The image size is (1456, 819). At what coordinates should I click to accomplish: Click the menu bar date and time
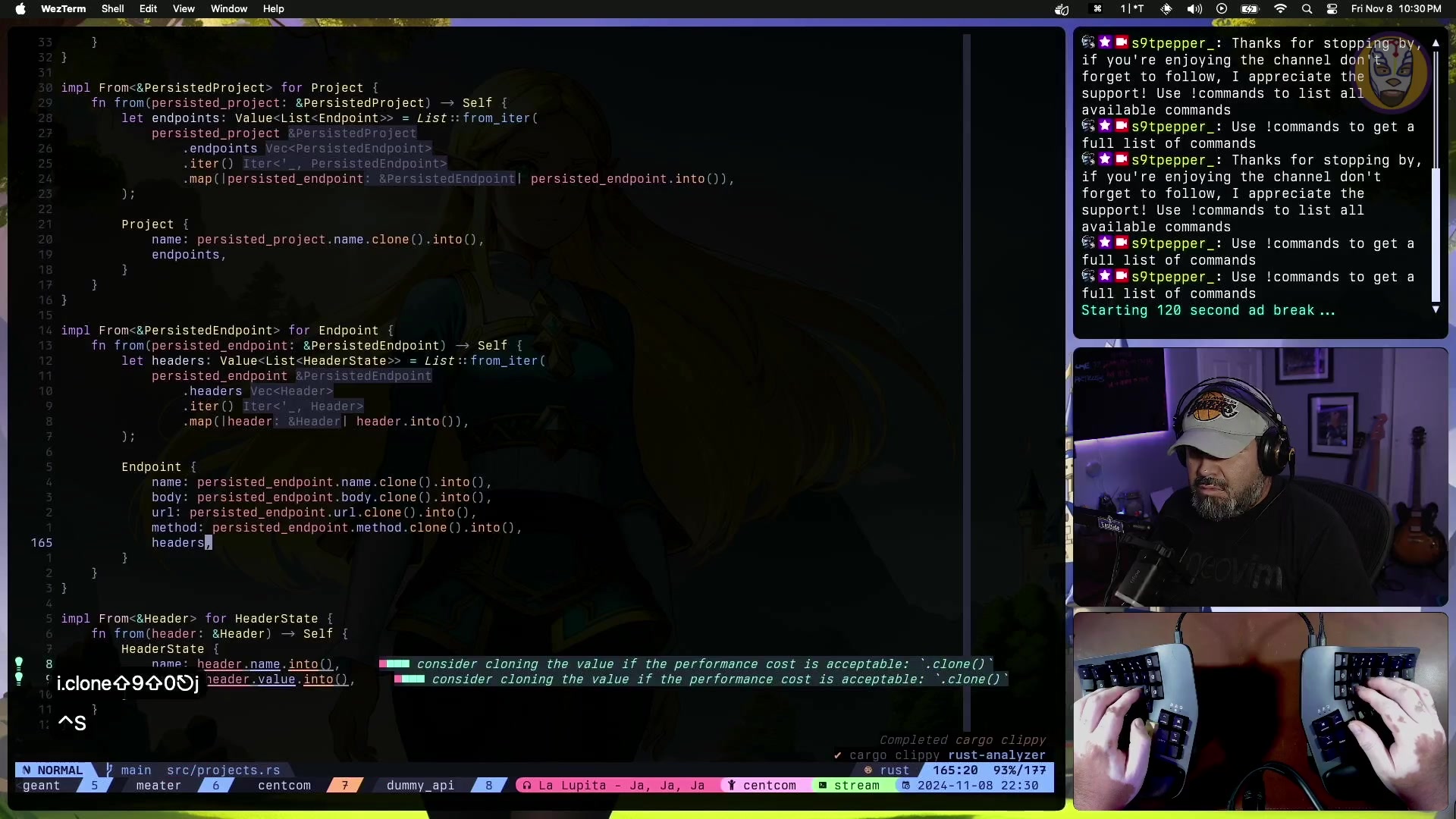point(1396,9)
